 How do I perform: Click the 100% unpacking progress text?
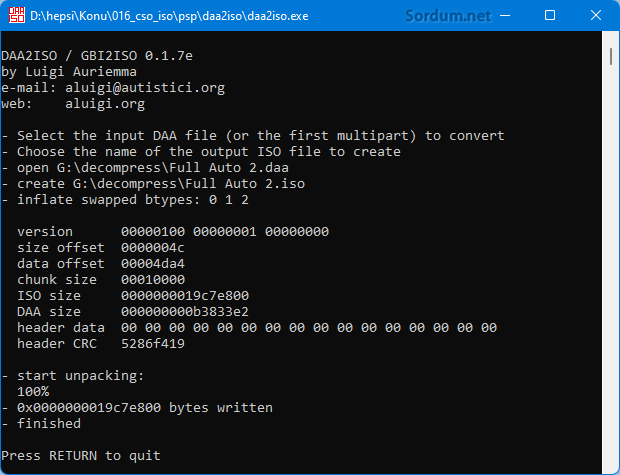[33, 392]
